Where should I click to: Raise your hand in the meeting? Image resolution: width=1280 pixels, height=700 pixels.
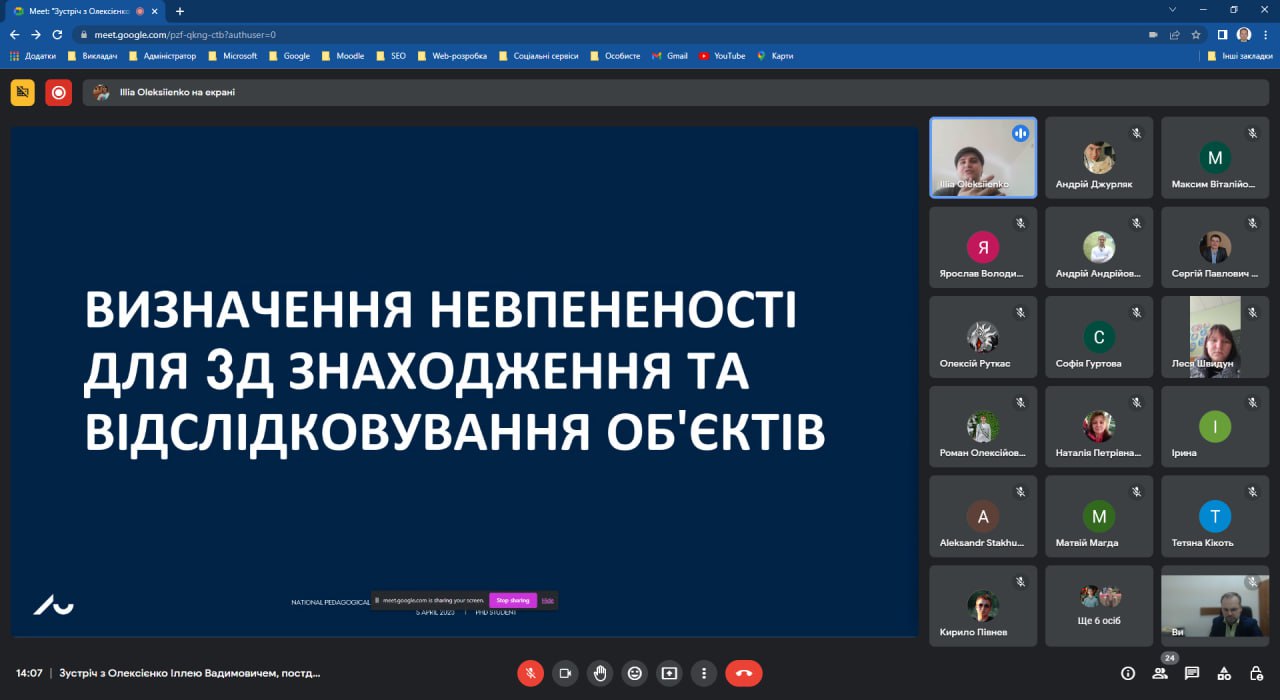600,673
